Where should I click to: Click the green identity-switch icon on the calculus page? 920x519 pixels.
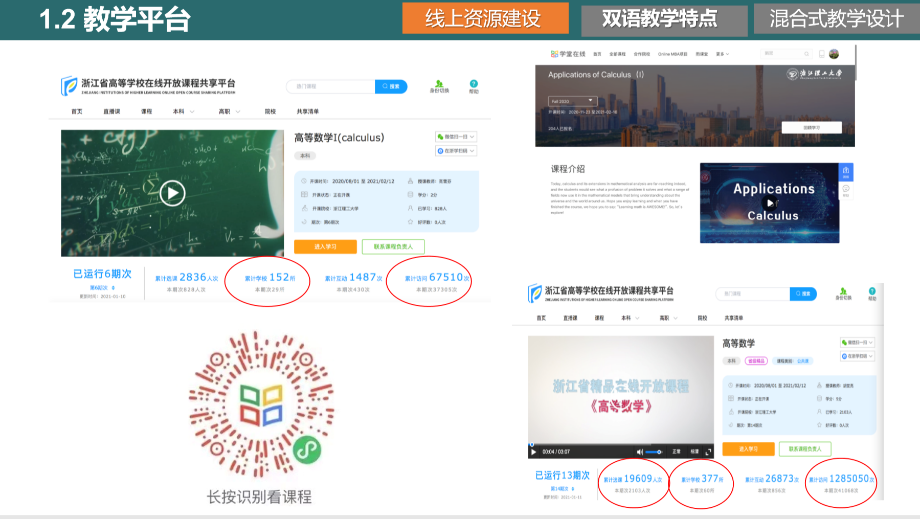pyautogui.click(x=439, y=86)
